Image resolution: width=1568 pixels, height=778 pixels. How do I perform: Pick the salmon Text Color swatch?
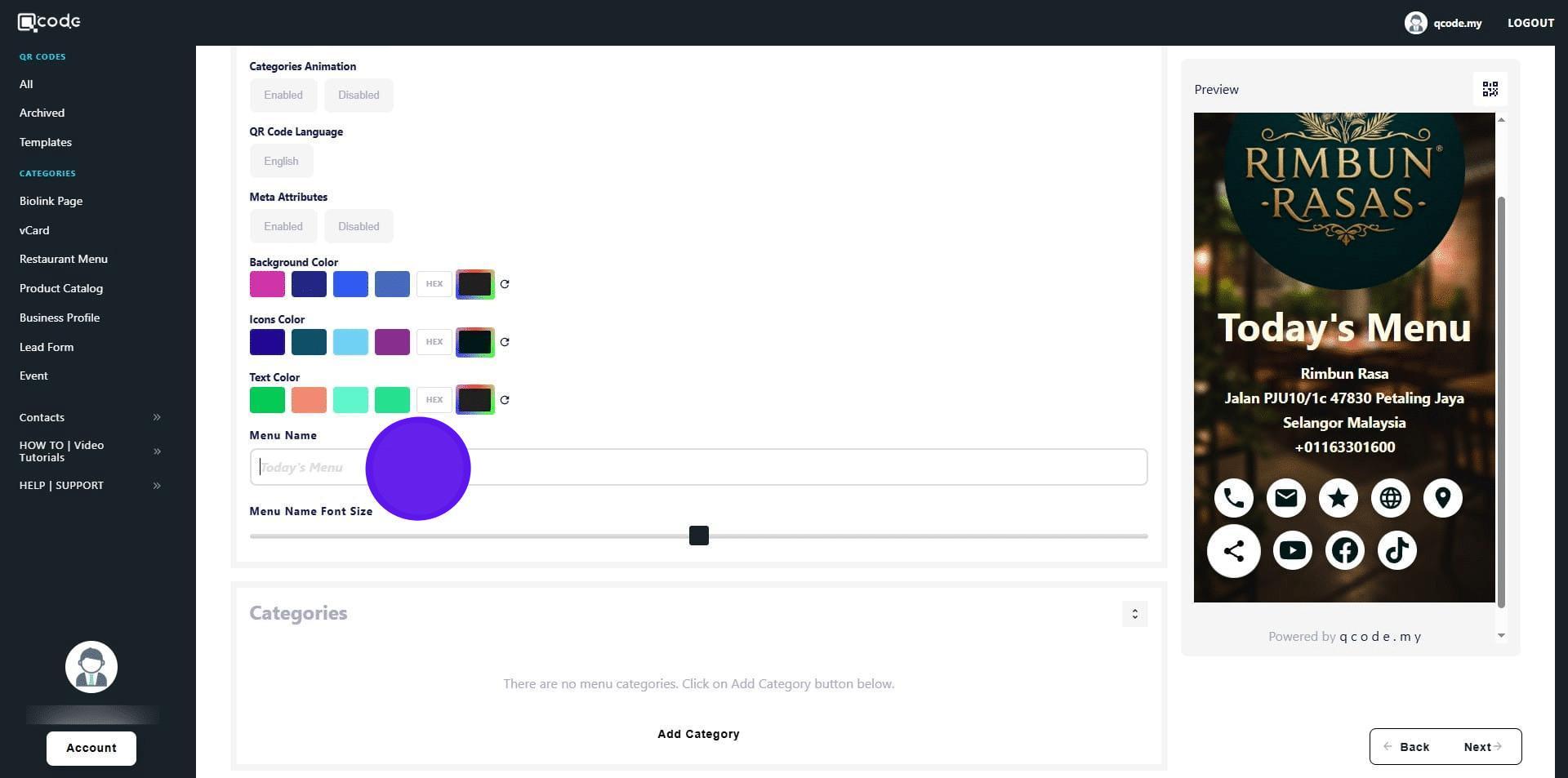[x=309, y=400]
